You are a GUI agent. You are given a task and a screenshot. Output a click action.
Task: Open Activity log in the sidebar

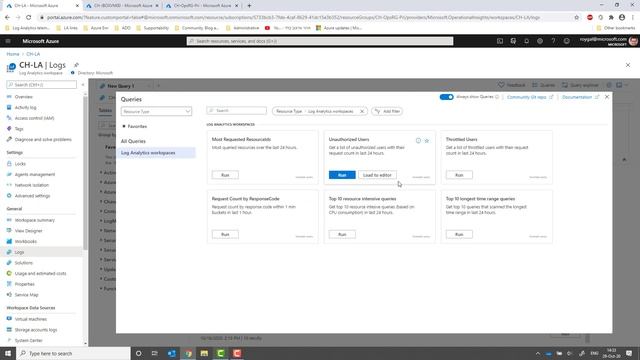click(x=25, y=107)
